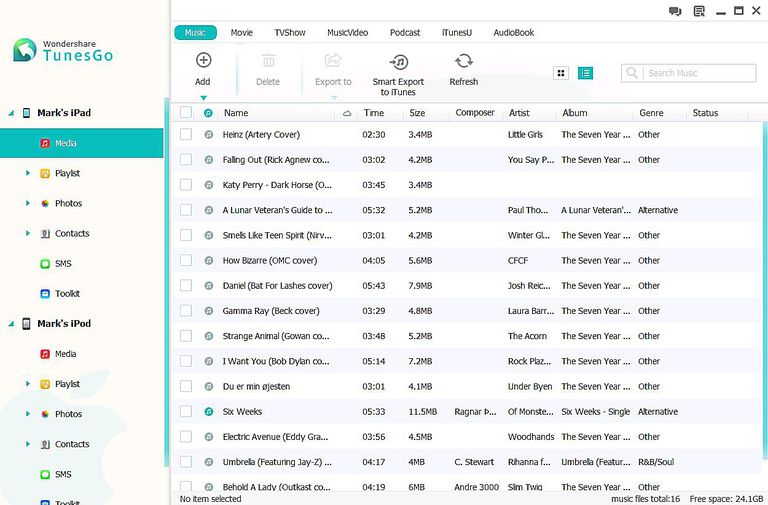Sort by the Time column header
Screen dimensions: 768x505
[x=374, y=113]
